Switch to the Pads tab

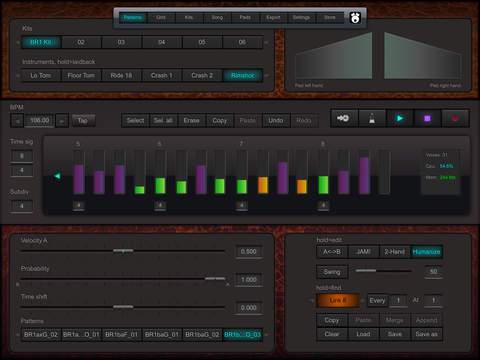coord(245,17)
